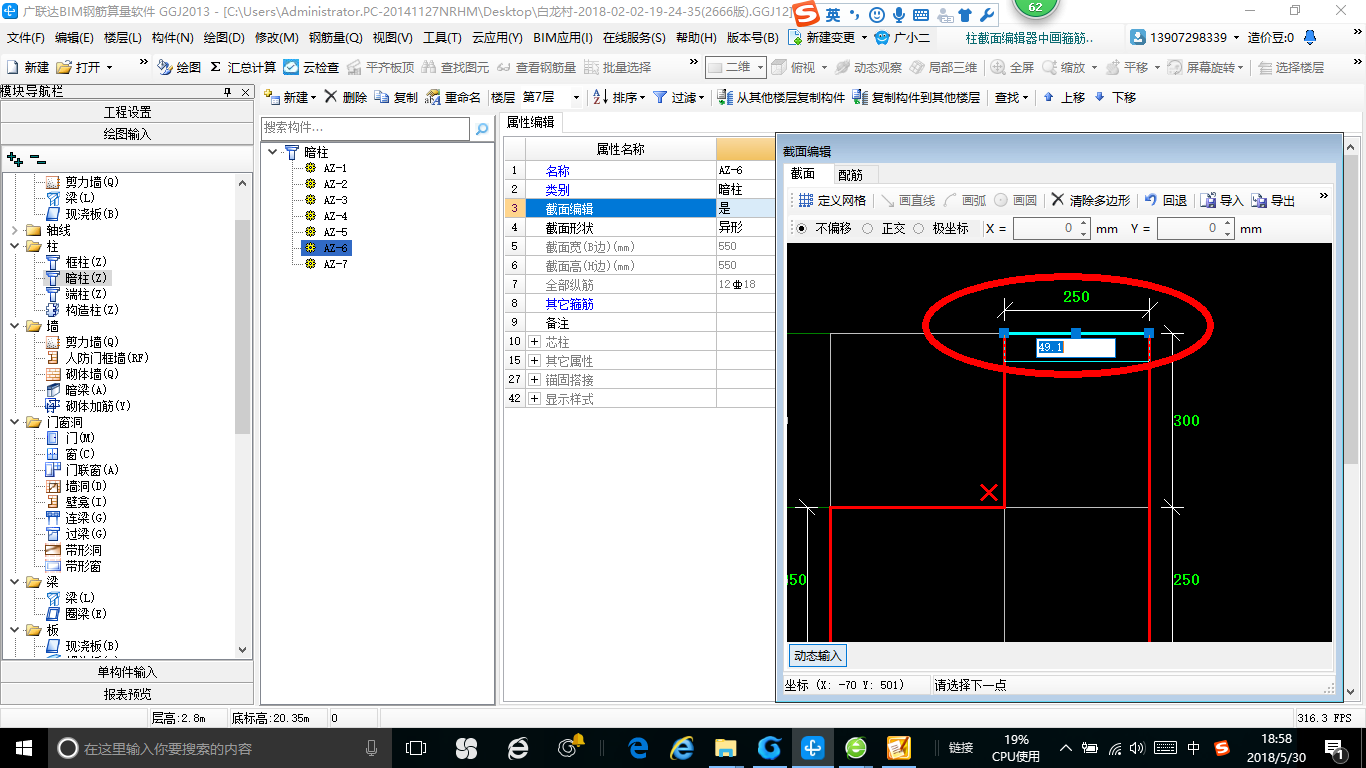
Task: Open Internet Explorer from taskbar
Action: (683, 747)
